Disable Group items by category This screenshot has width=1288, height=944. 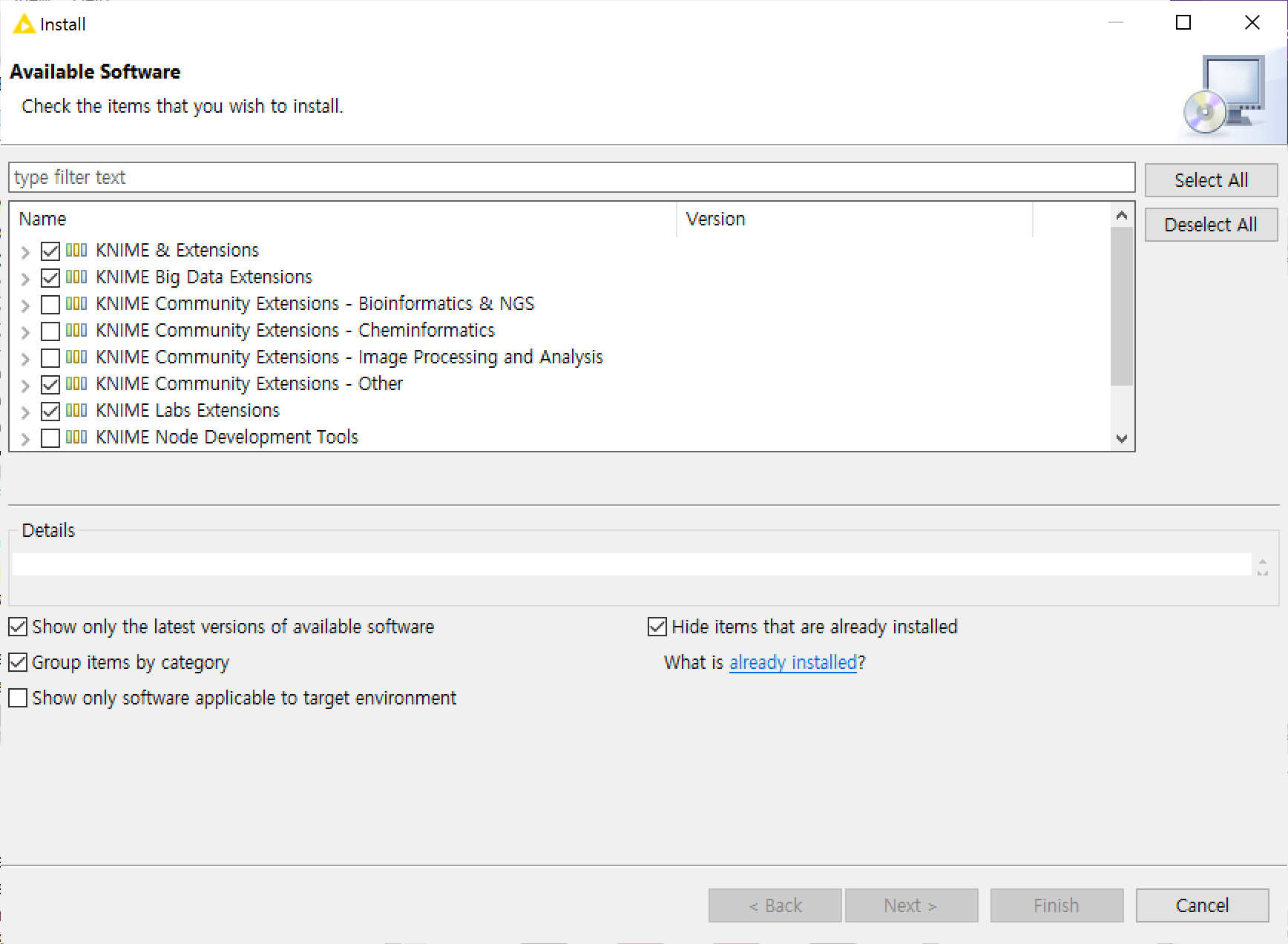click(18, 662)
